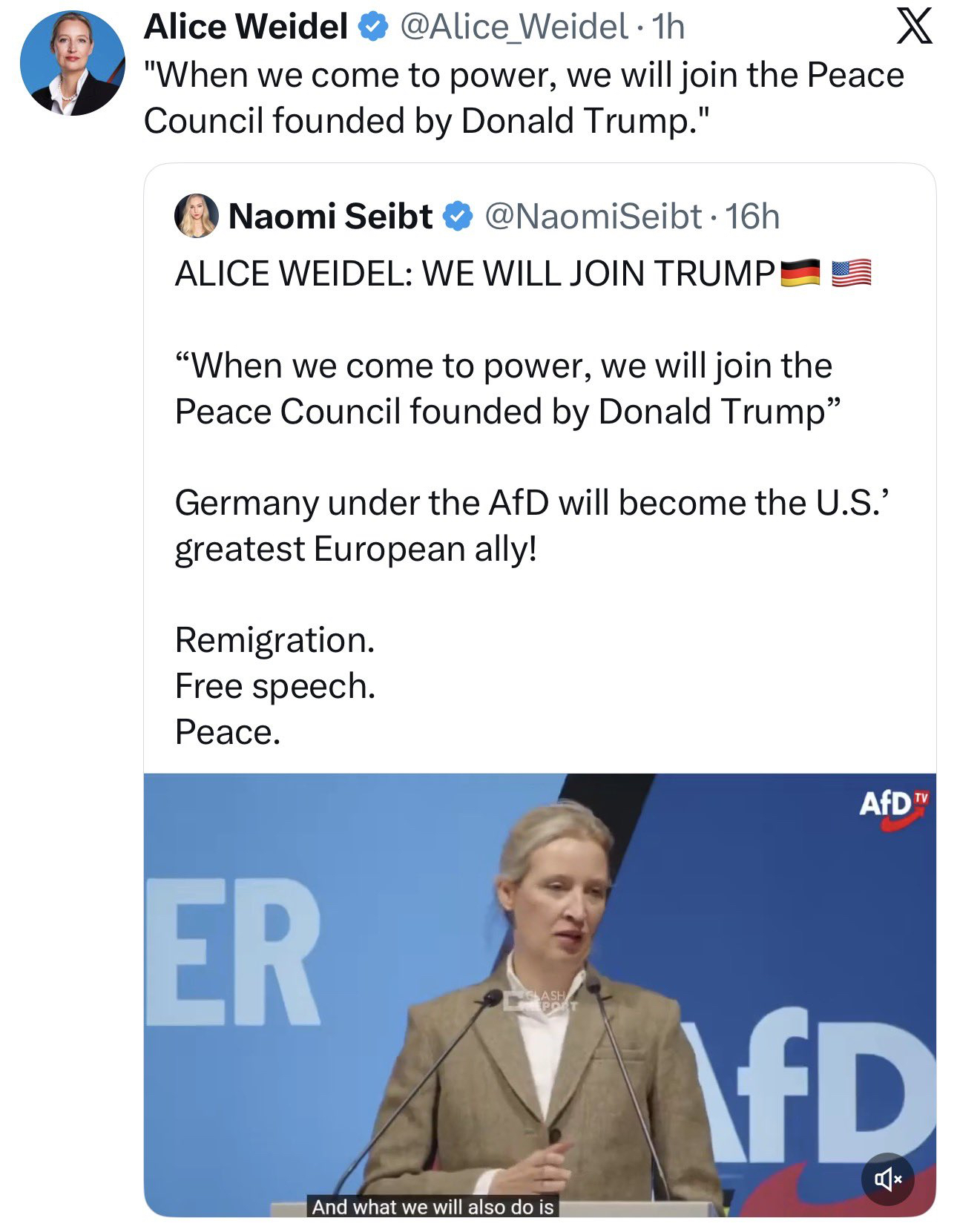
Task: Click Alice Weidel's main tweet quote text
Action: pyautogui.click(x=523, y=97)
